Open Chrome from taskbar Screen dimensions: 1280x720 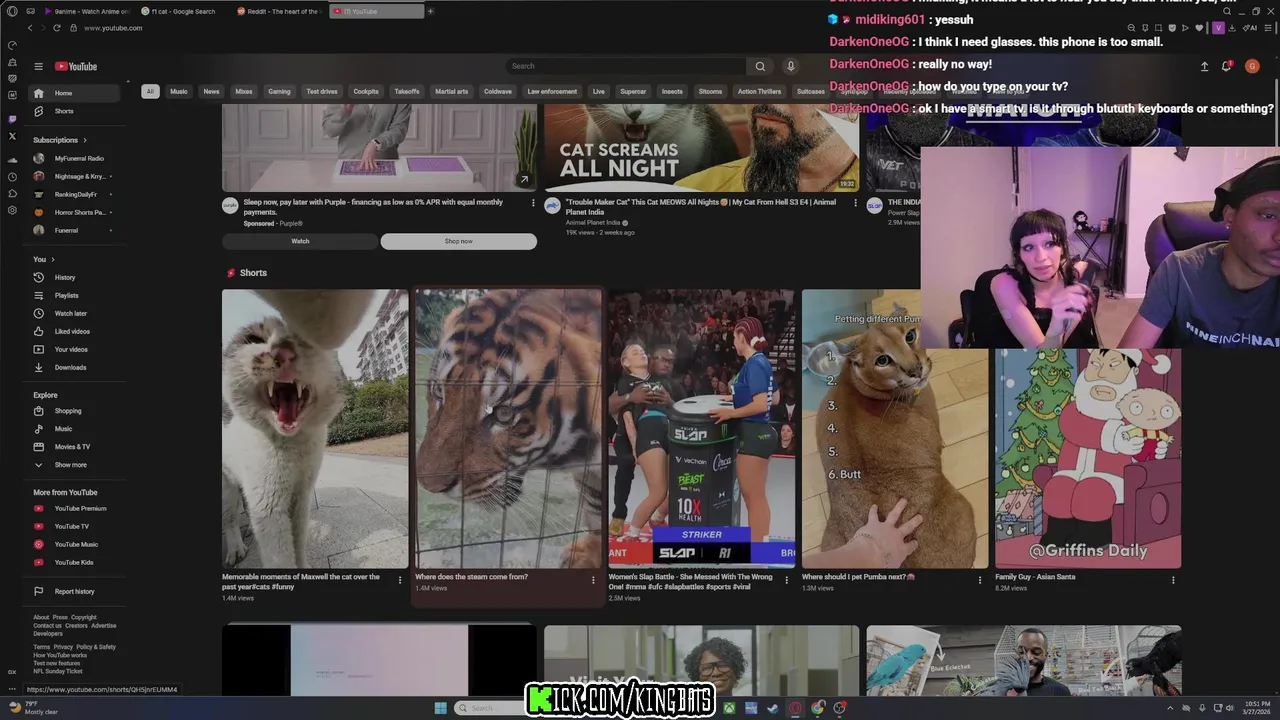pyautogui.click(x=818, y=708)
